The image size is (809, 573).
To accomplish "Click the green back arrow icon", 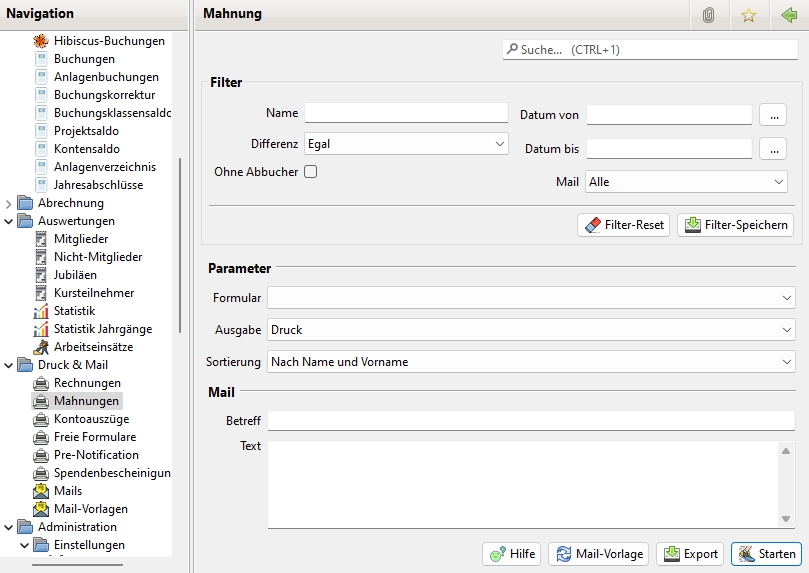I will tap(788, 15).
